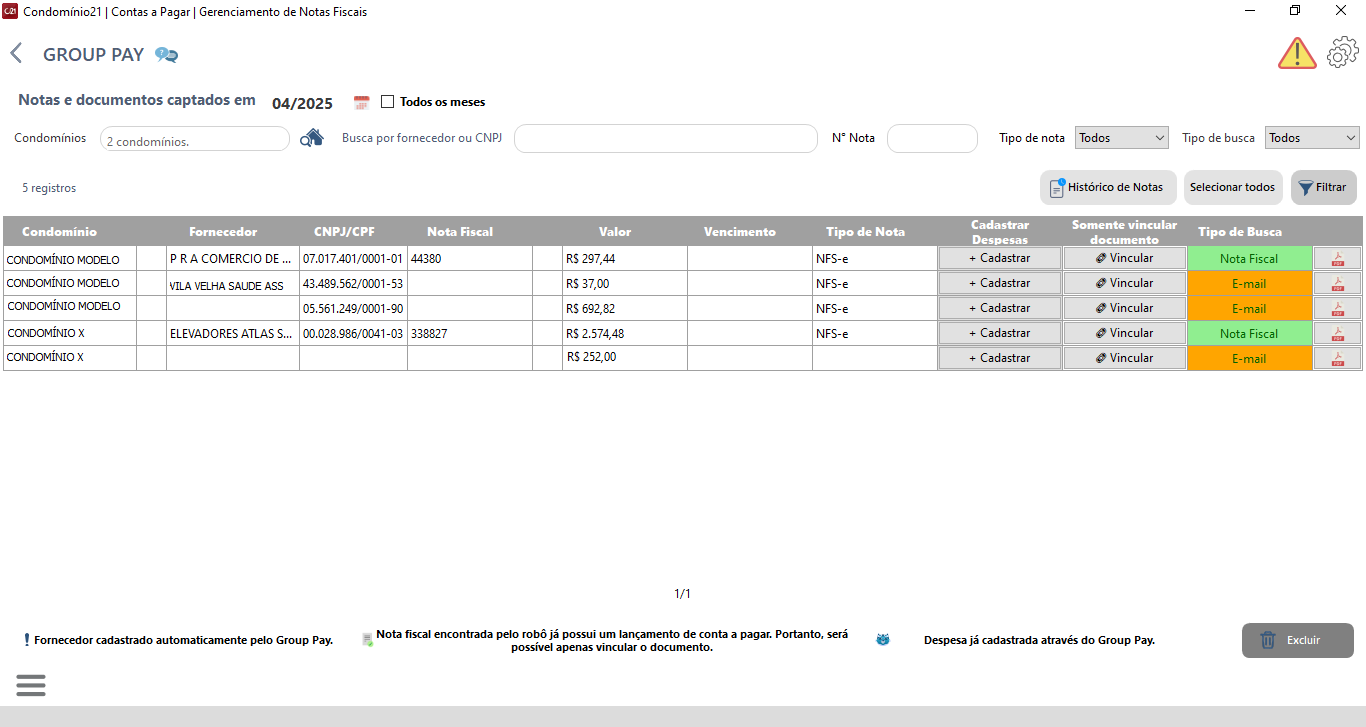The image size is (1366, 727).
Task: Open PDF for P R A COMERCIO row
Action: coord(1338,258)
